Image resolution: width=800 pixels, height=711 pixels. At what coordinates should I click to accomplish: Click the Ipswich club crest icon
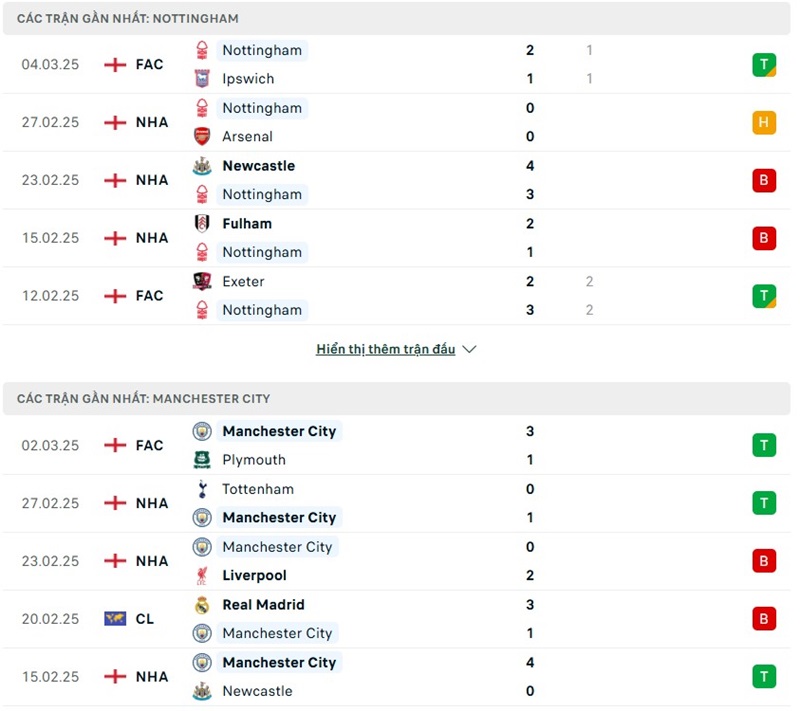203,79
